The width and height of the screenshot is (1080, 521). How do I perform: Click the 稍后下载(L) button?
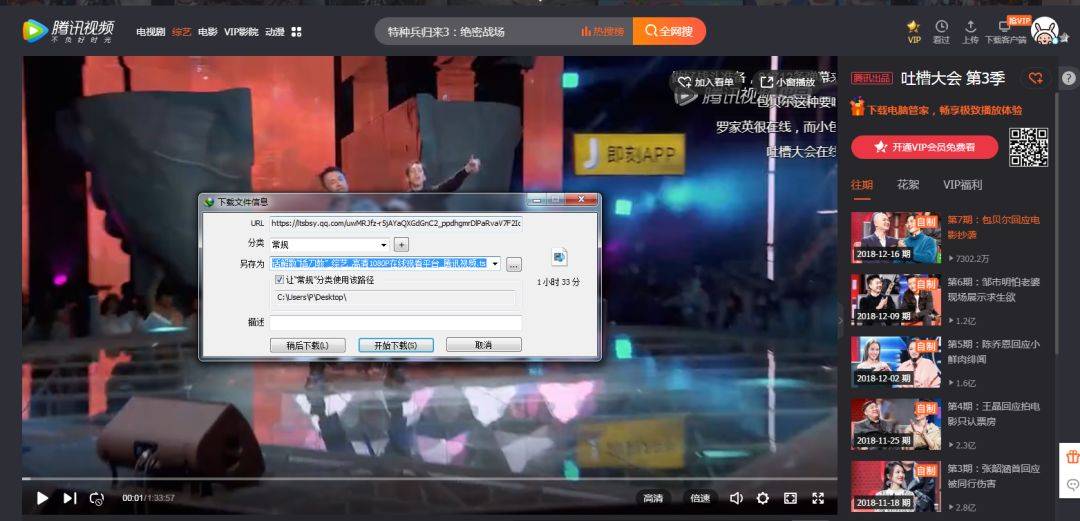(307, 345)
